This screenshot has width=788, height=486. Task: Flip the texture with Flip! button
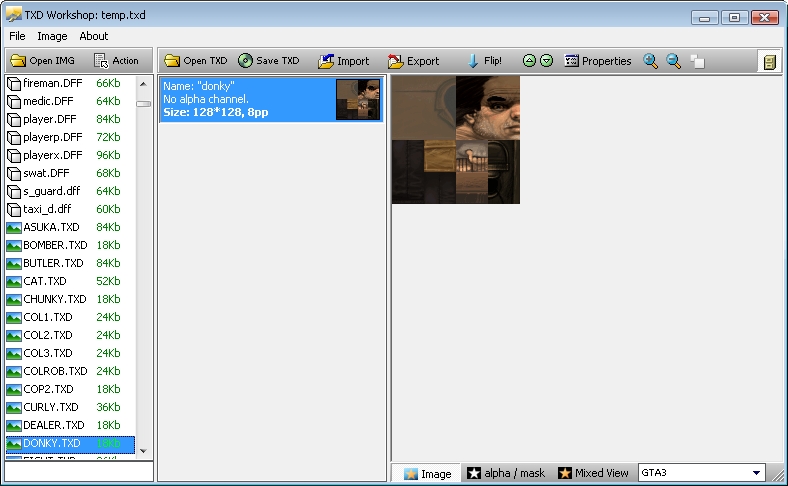coord(484,61)
